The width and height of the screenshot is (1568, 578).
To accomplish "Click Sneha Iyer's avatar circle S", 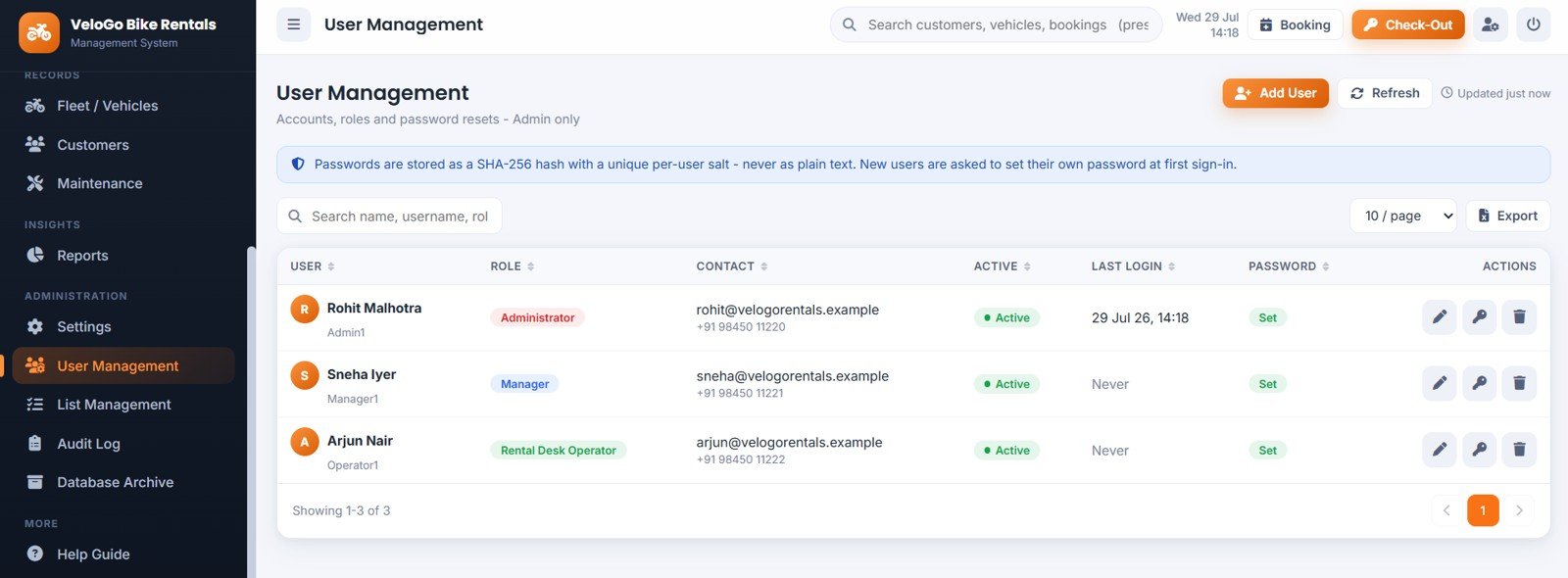I will [305, 375].
